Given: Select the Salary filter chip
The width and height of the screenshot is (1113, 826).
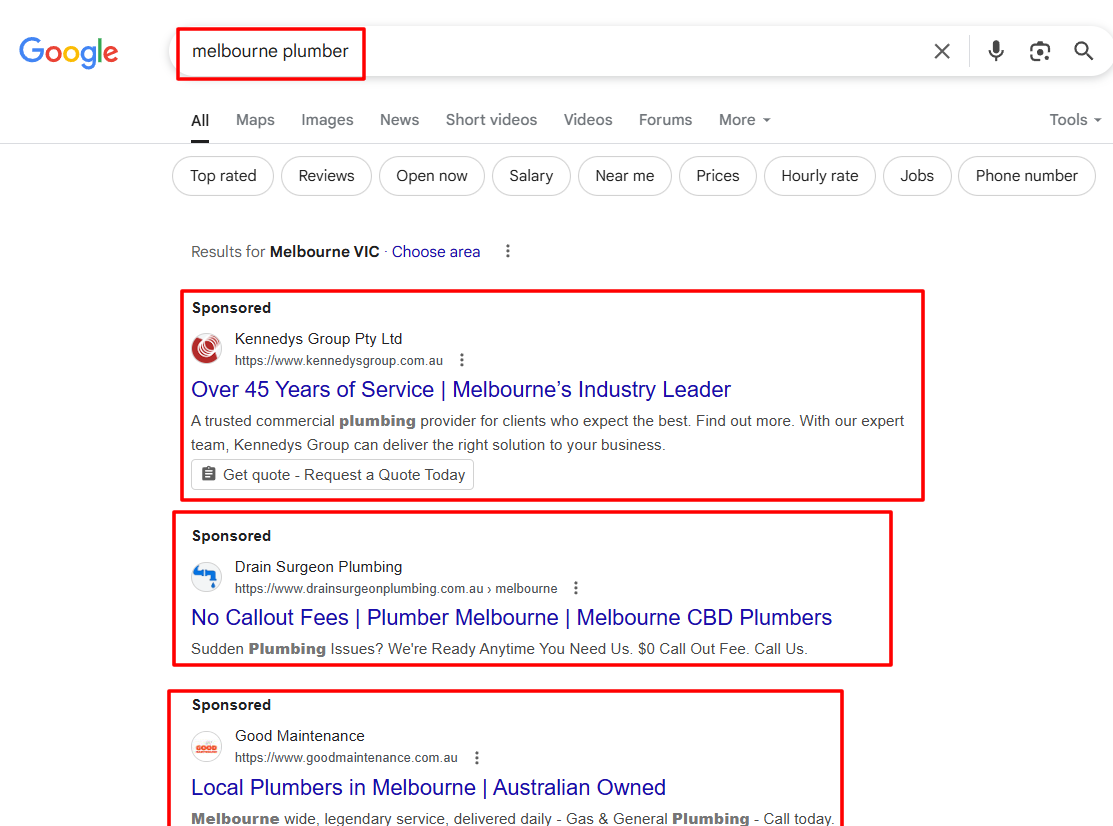Looking at the screenshot, I should pyautogui.click(x=531, y=176).
